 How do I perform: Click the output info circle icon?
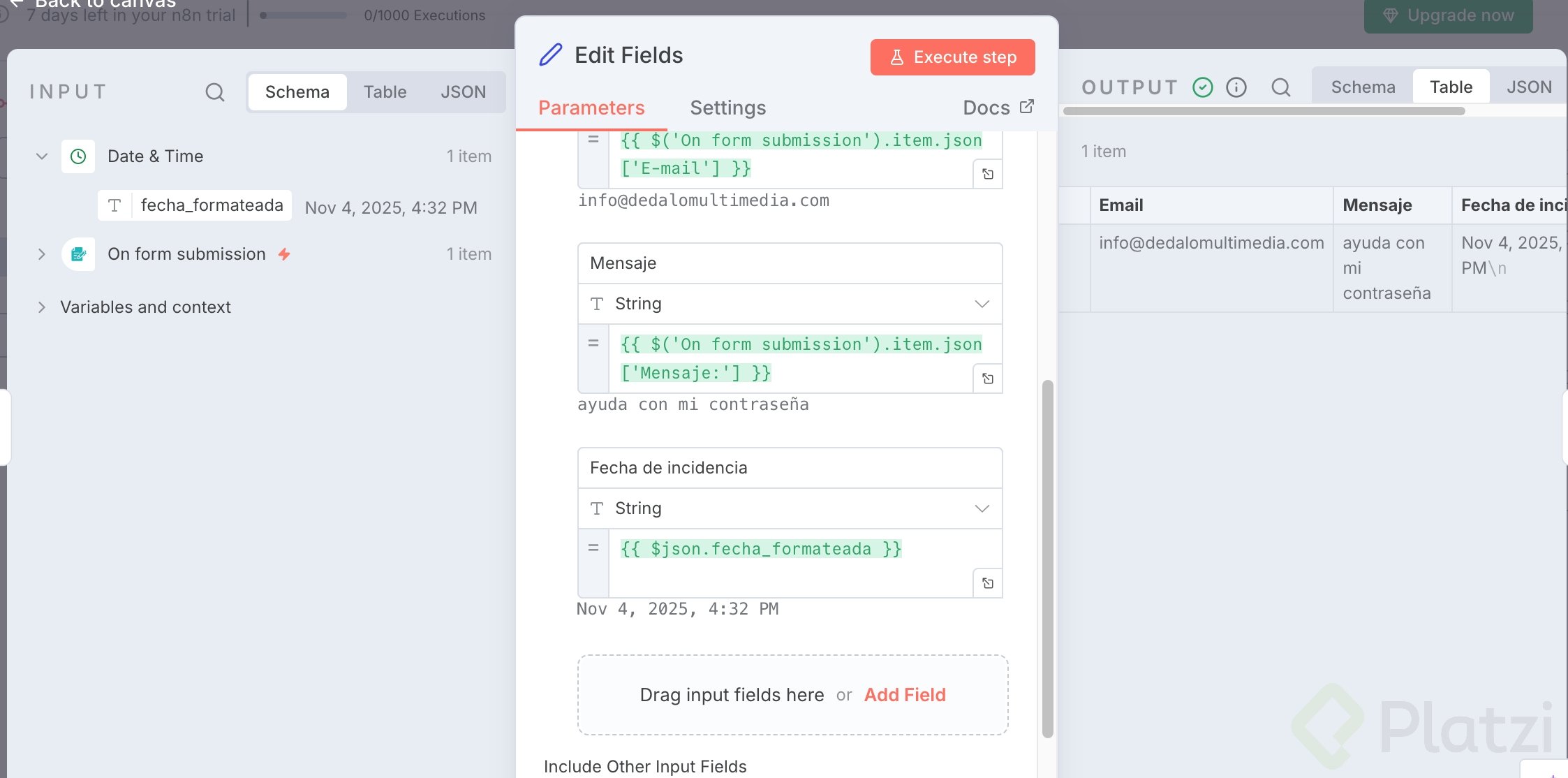tap(1236, 87)
